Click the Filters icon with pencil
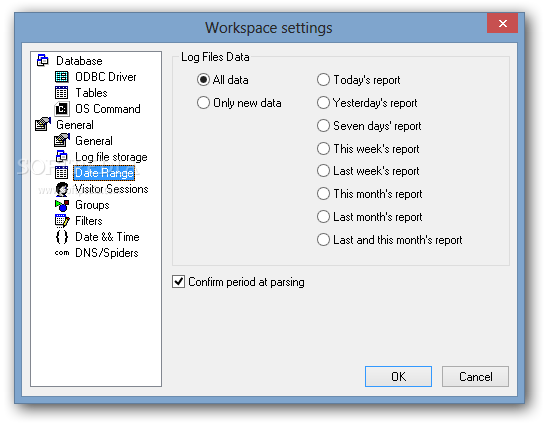Image resolution: width=545 pixels, height=424 pixels. click(x=62, y=221)
